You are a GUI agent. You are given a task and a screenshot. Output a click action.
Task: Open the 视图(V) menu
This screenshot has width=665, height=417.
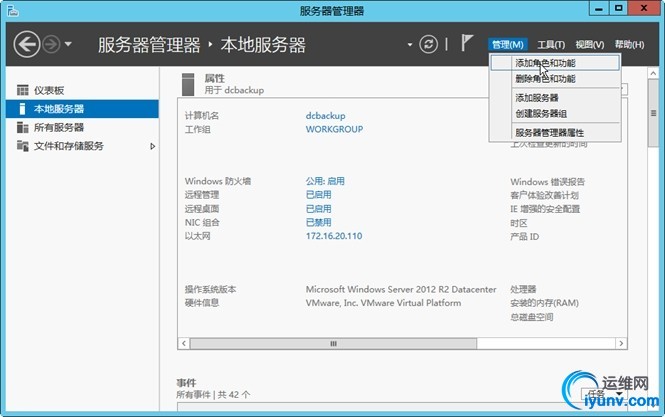pyautogui.click(x=590, y=45)
